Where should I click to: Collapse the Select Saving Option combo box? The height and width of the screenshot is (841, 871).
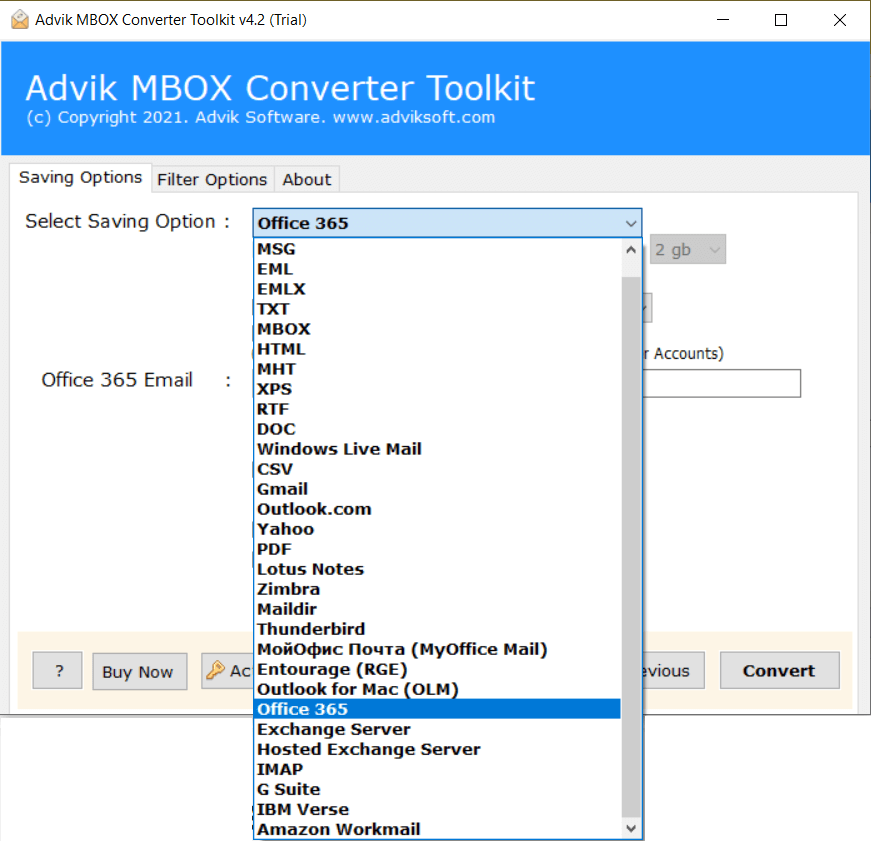pos(630,223)
